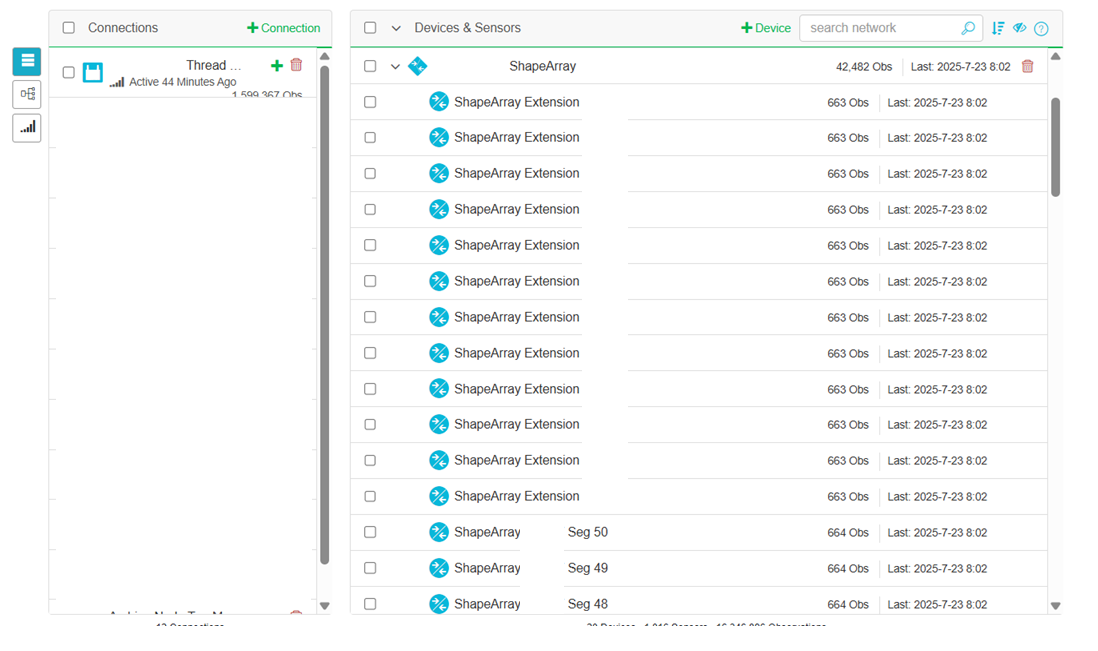Image resolution: width=1098 pixels, height=651 pixels.
Task: Click the "Active 44 Minutes Ago" status text
Action: [x=183, y=82]
